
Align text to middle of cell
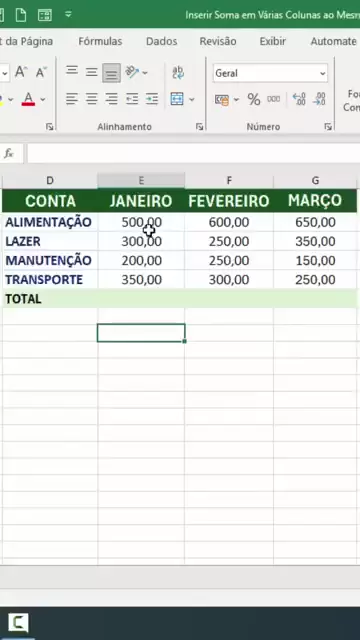click(x=91, y=72)
